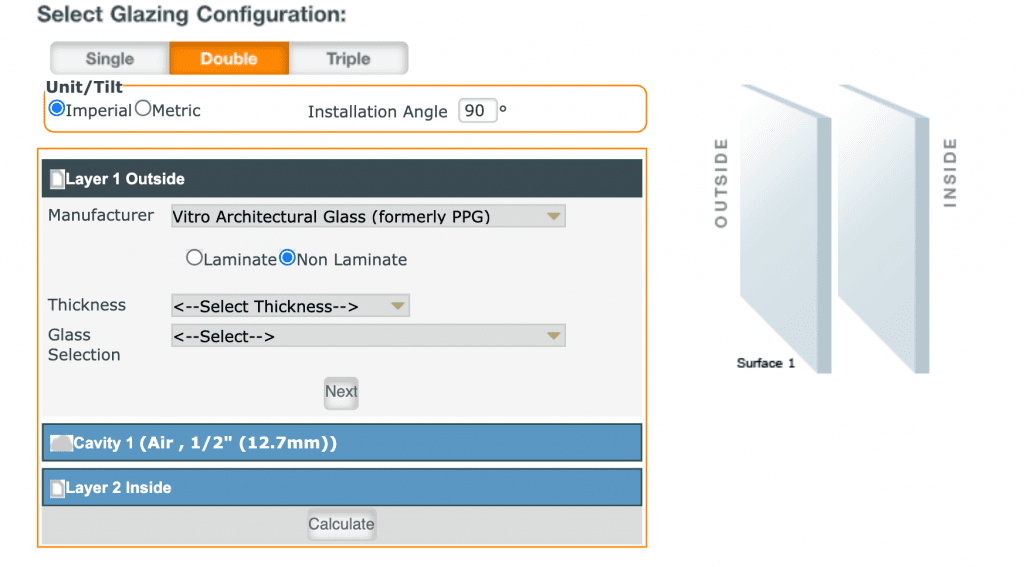Expand the Glass Selection dropdown
The width and height of the screenshot is (1024, 567).
(x=367, y=336)
